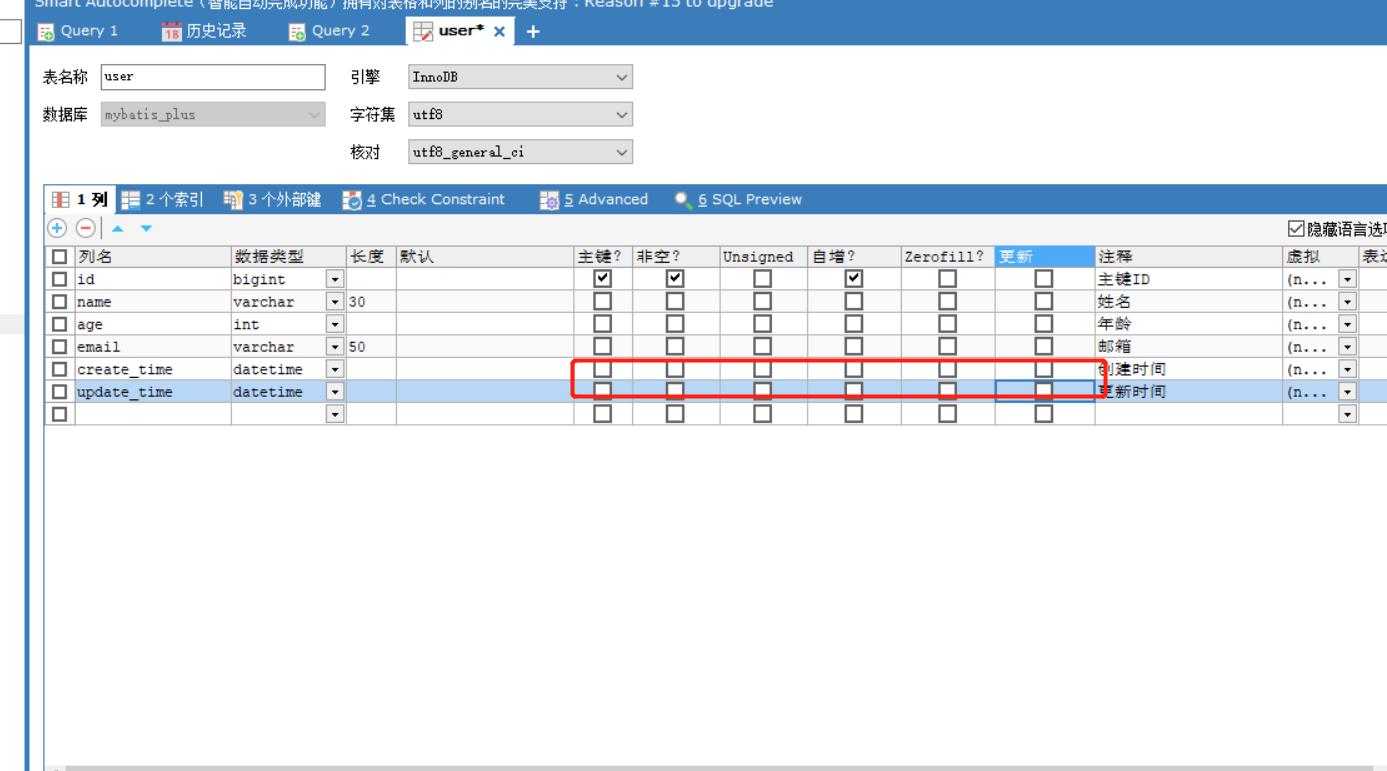Viewport: 1387px width, 771px height.
Task: Click the 邮箱 comment cell
Action: pos(1188,347)
